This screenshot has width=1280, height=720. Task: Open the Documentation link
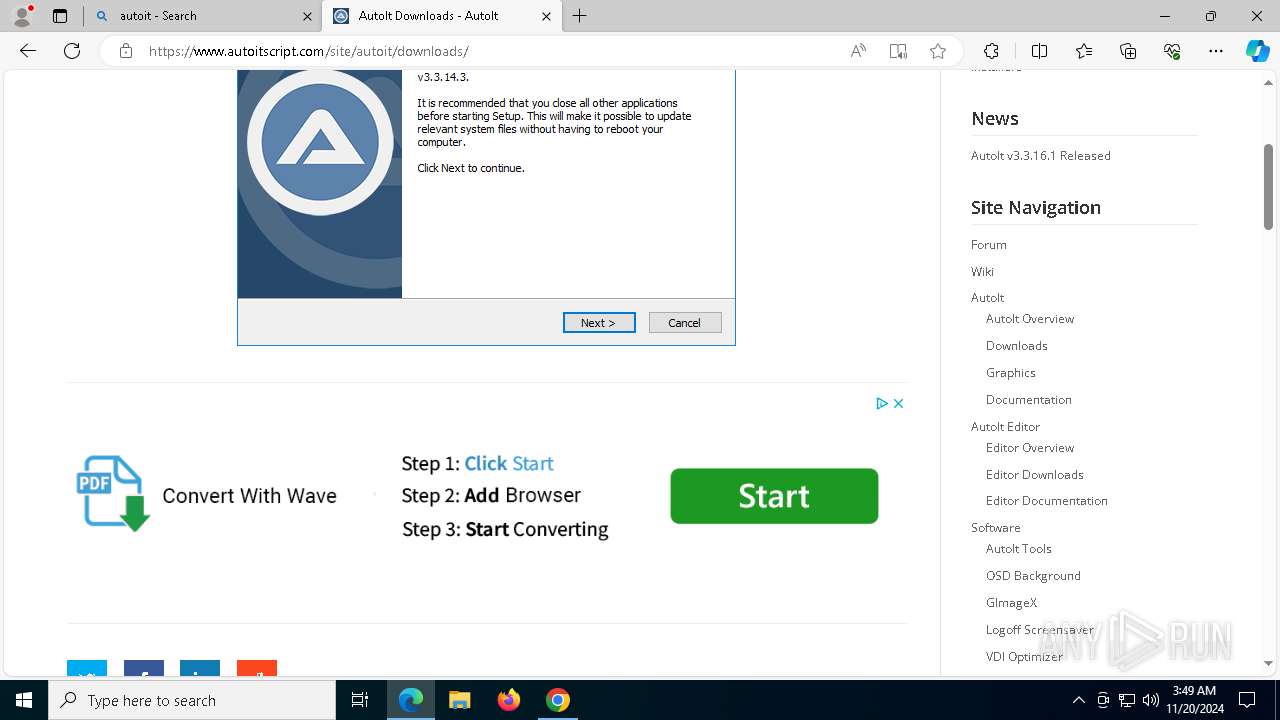click(1028, 399)
